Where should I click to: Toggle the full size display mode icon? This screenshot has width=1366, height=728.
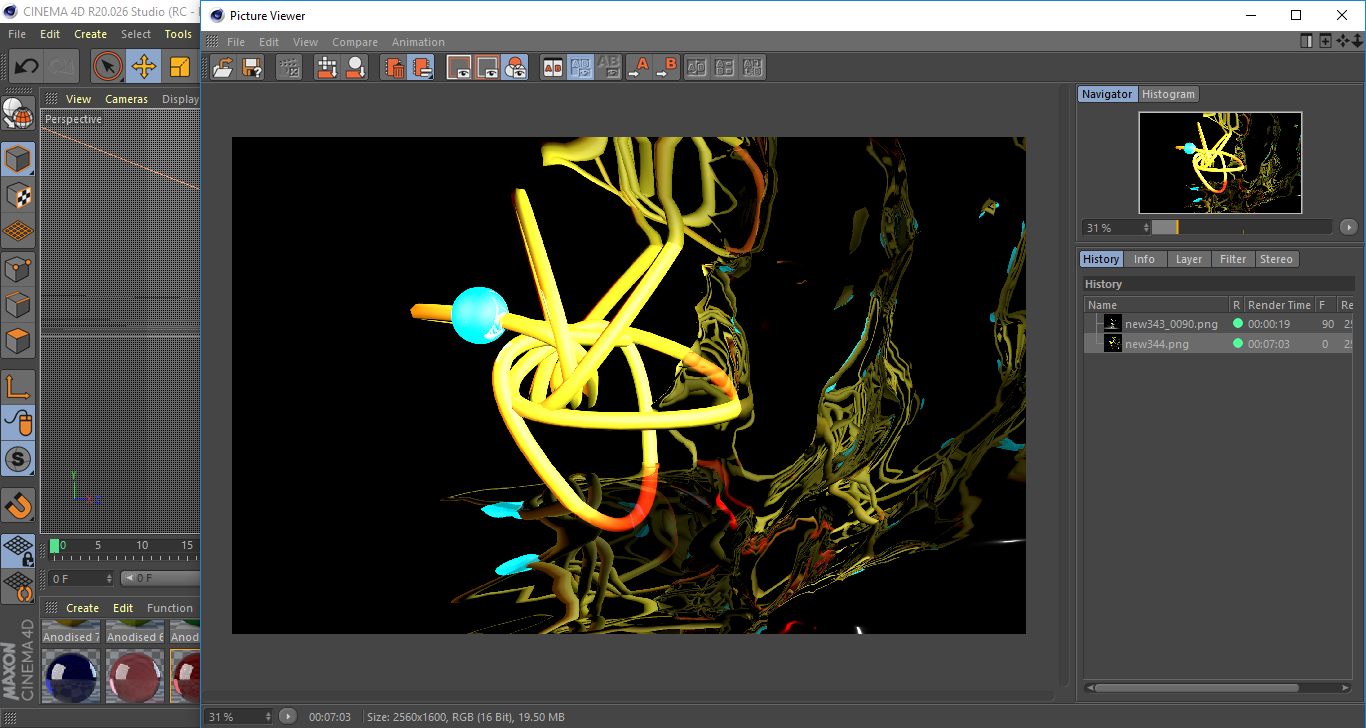click(x=459, y=67)
